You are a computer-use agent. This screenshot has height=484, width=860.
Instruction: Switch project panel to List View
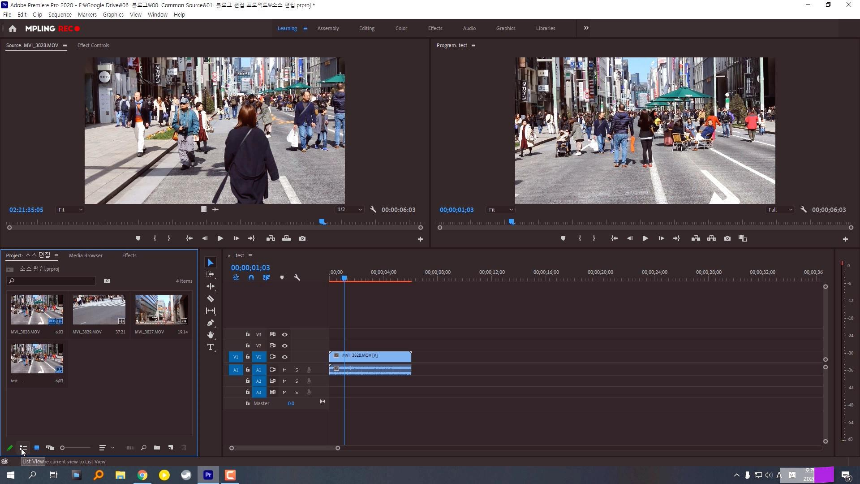coord(23,448)
